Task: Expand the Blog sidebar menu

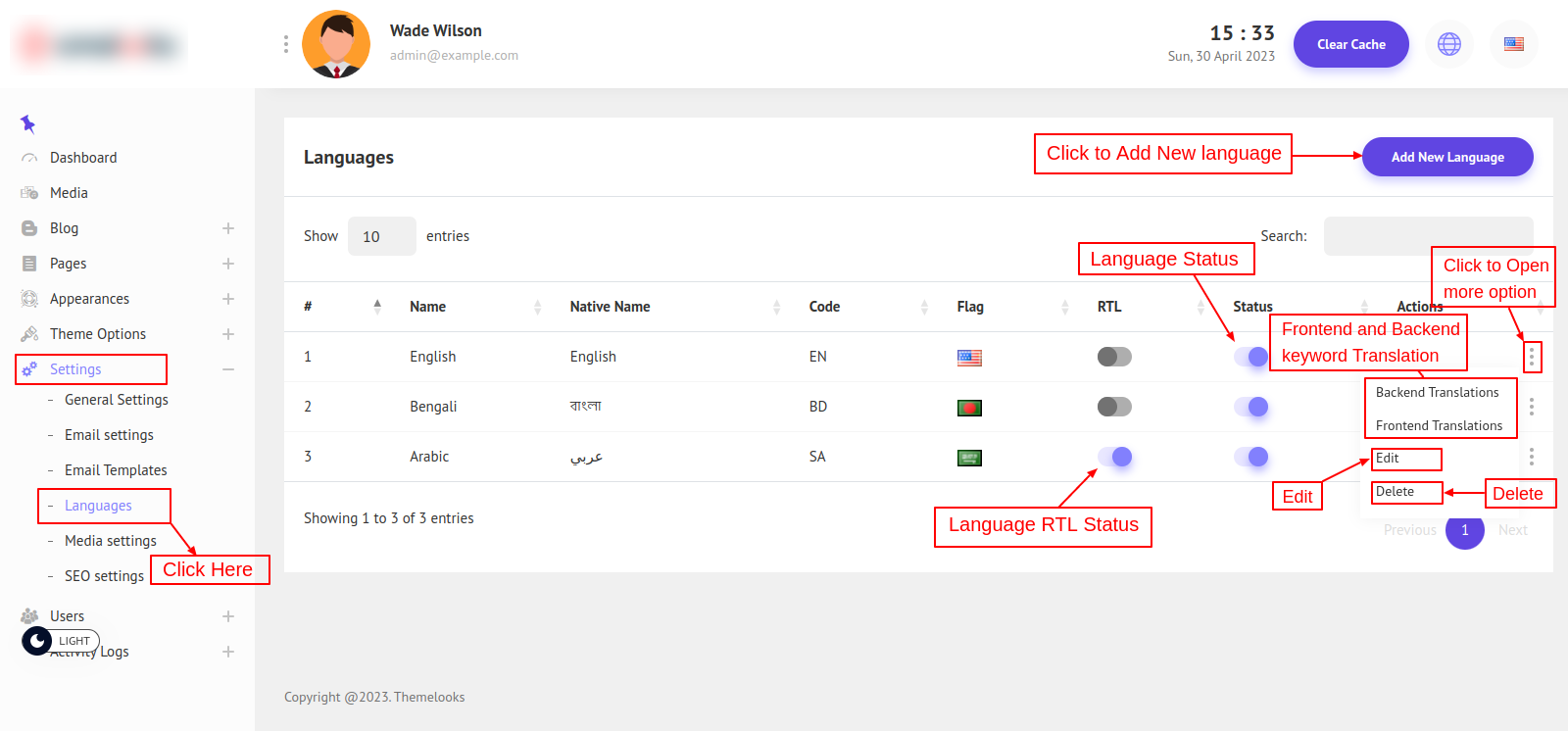Action: coord(227,228)
